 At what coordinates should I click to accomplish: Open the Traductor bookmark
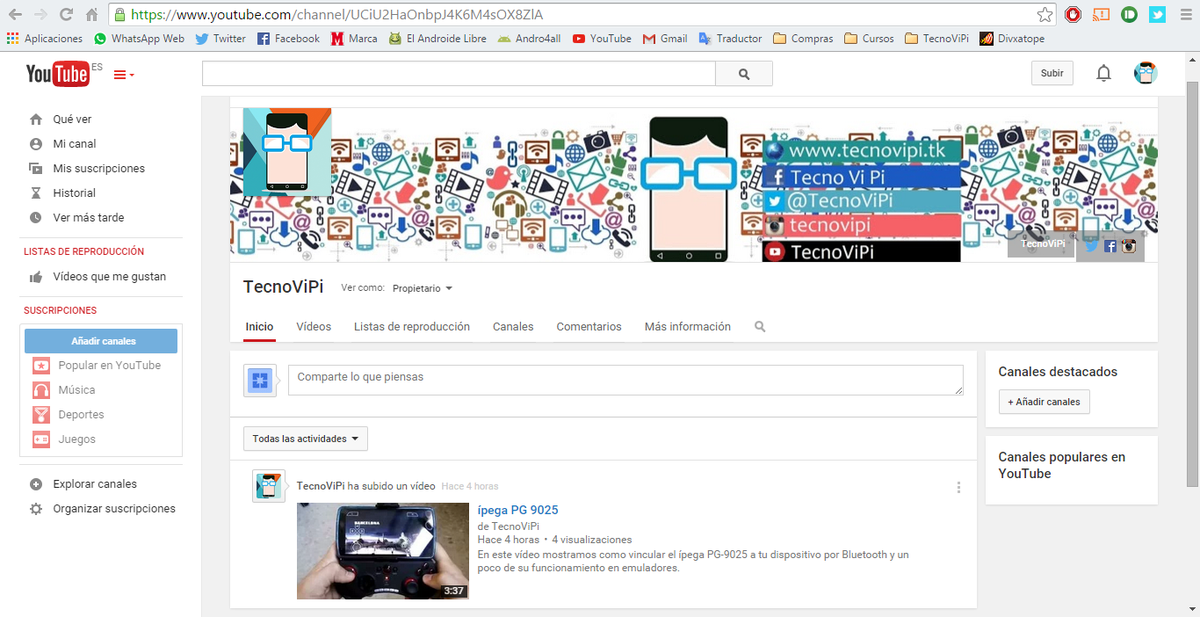pyautogui.click(x=730, y=38)
